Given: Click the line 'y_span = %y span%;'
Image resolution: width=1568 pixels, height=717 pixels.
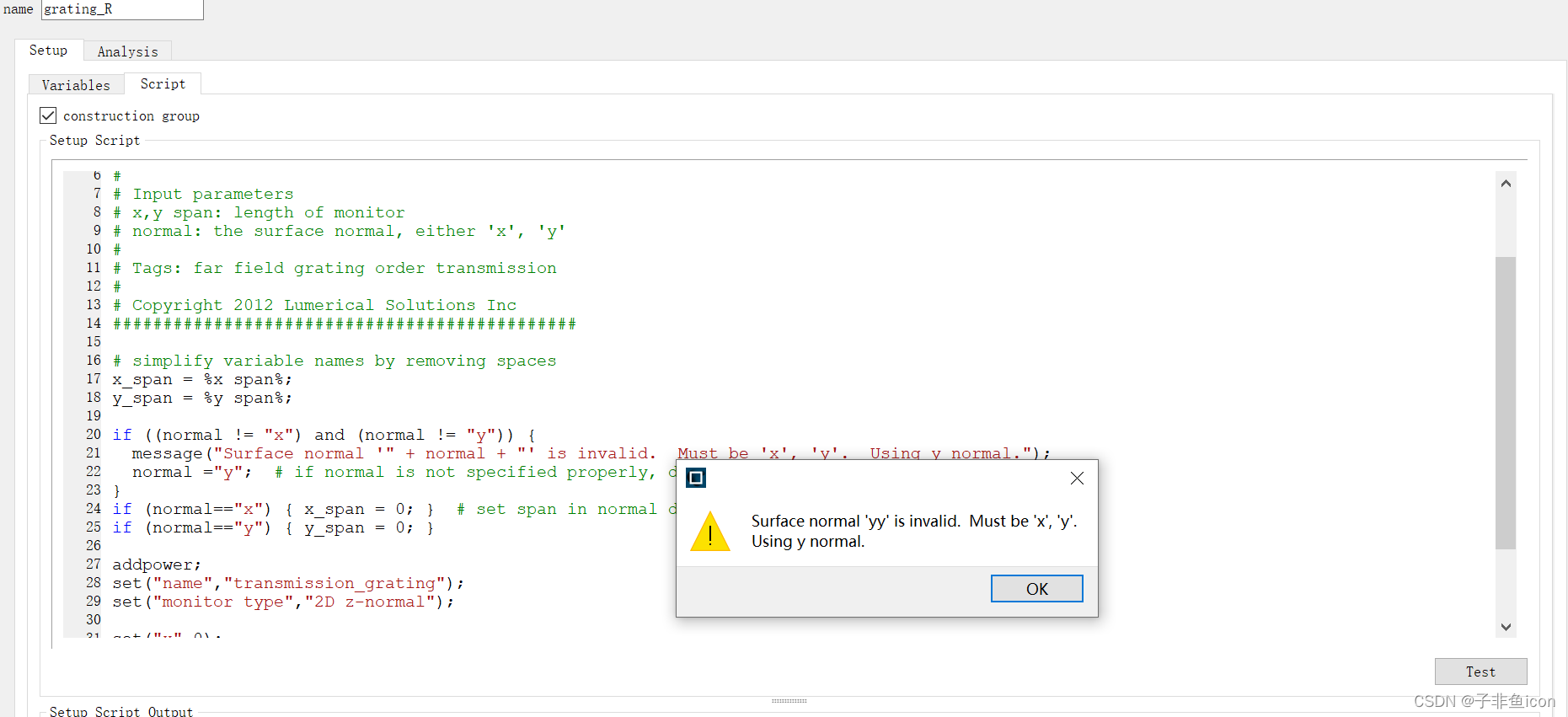Looking at the screenshot, I should click(x=202, y=398).
